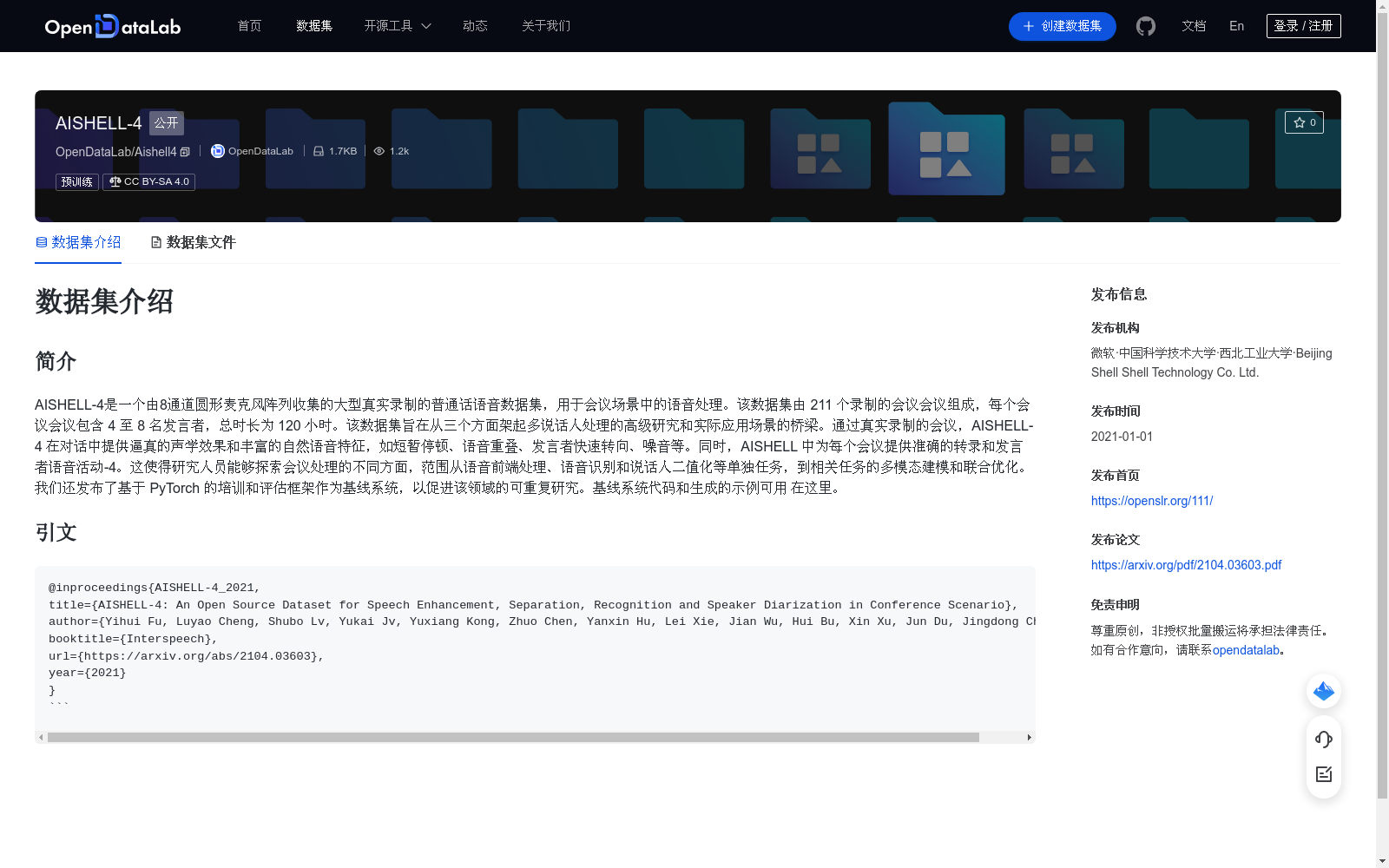1389x868 pixels.
Task: Click the views eye icon showing 1.2k
Action: point(379,151)
